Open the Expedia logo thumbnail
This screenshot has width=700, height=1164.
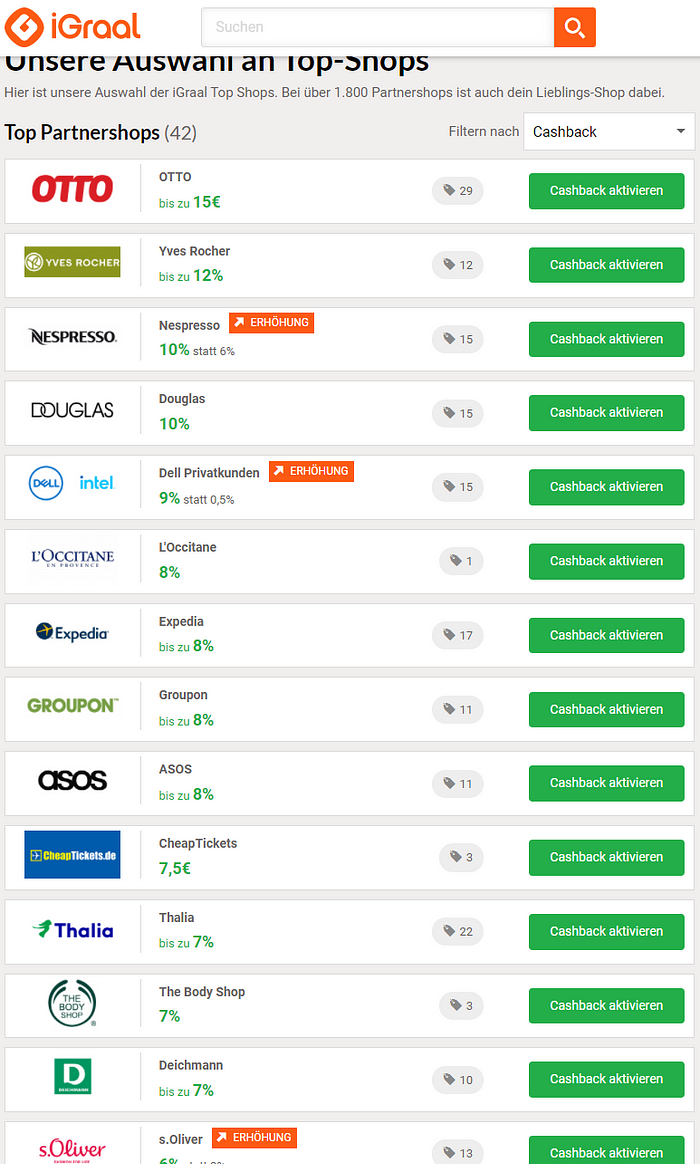pos(72,632)
